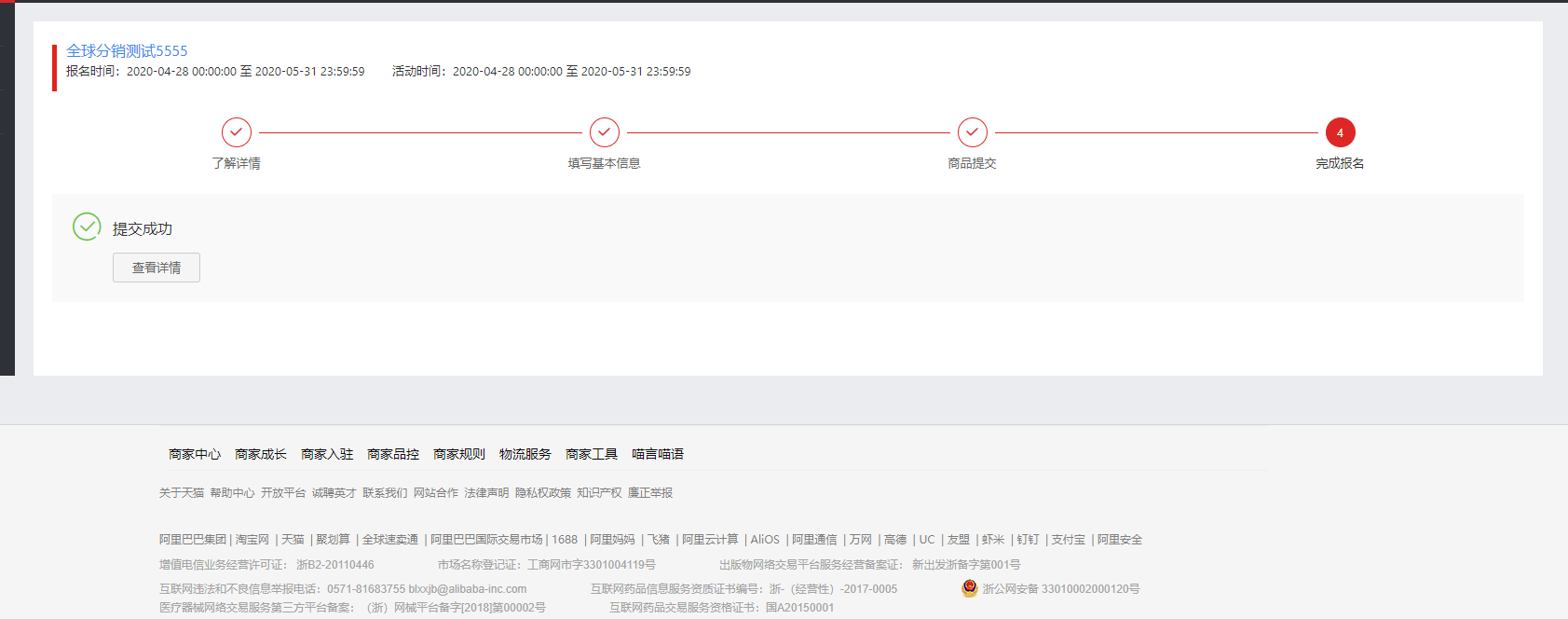Viewport: 1568px width, 619px height.
Task: Click the 支付宝 footer link
Action: pos(1069,540)
